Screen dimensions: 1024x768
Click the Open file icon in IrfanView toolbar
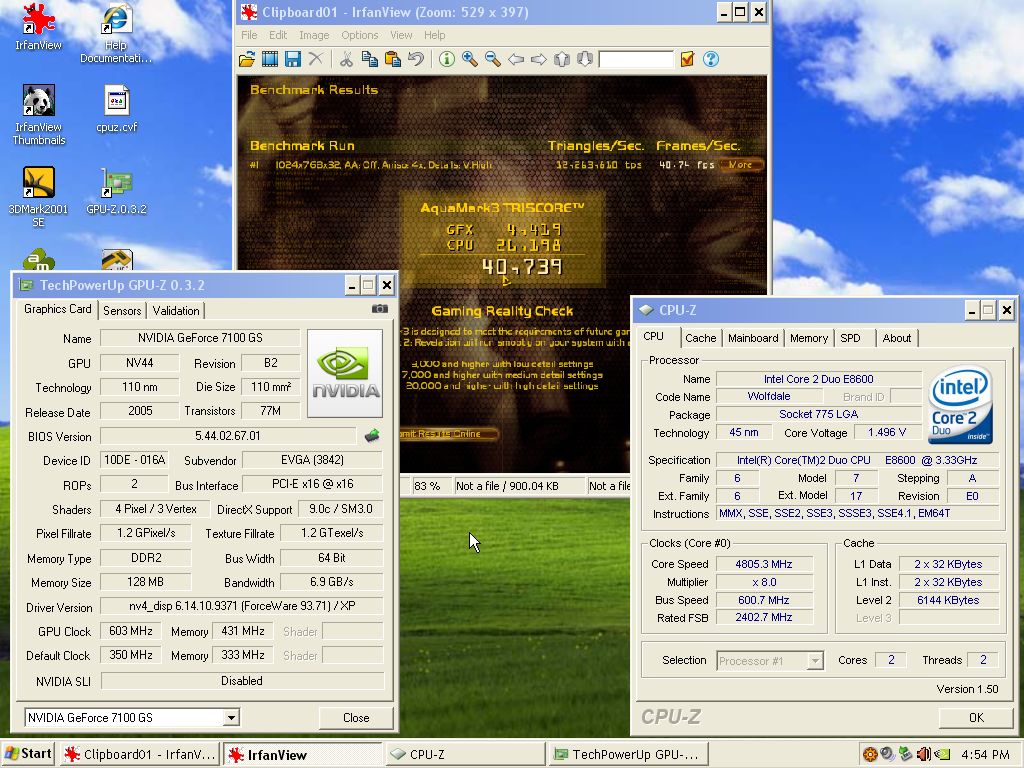tap(247, 59)
